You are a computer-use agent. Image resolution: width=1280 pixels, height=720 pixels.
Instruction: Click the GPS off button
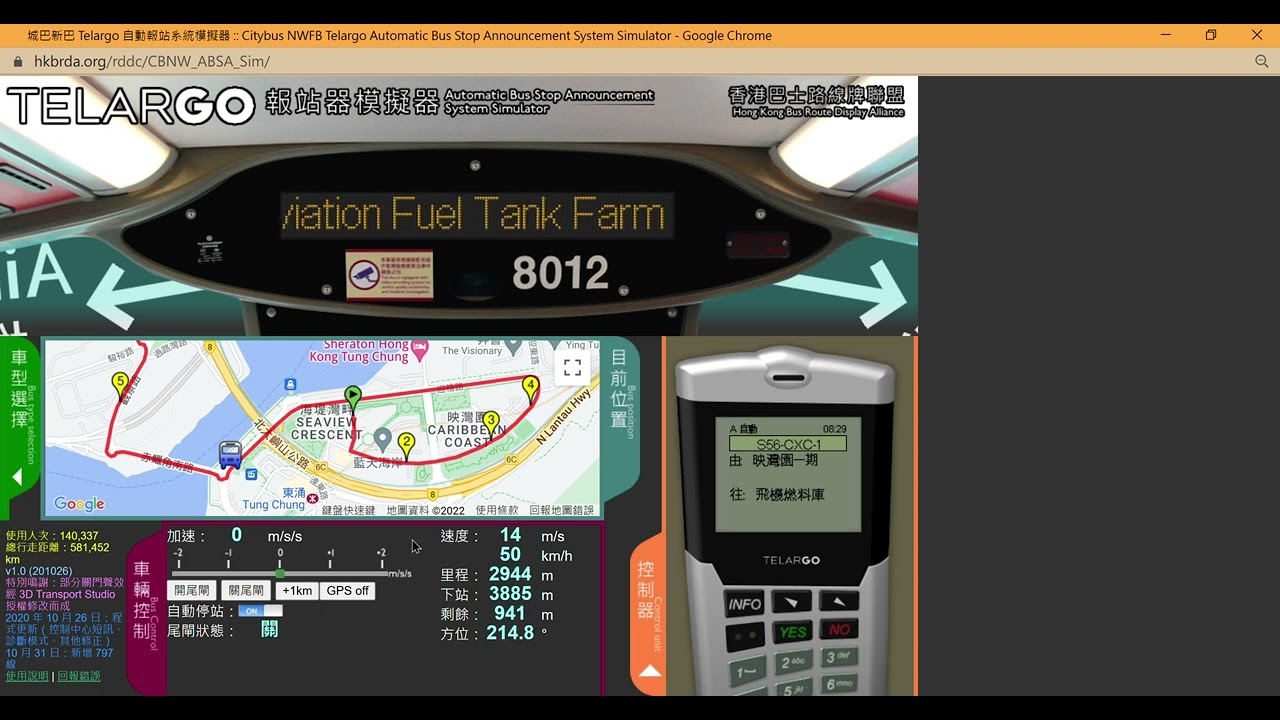(347, 591)
